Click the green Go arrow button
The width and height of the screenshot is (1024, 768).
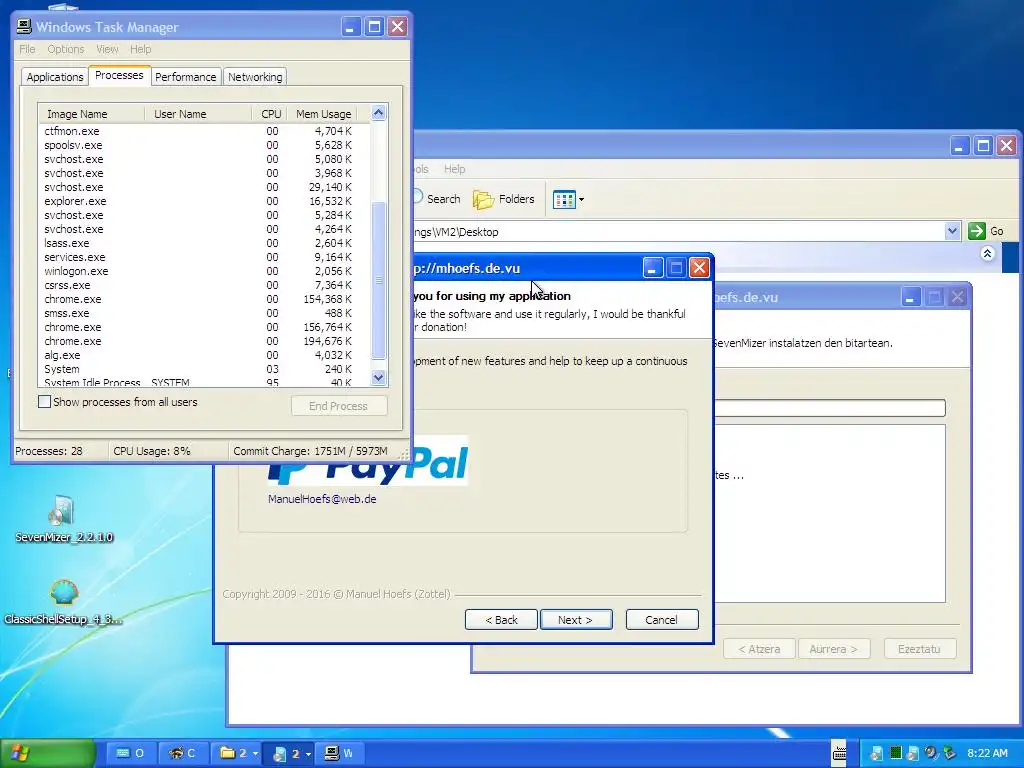(x=977, y=231)
